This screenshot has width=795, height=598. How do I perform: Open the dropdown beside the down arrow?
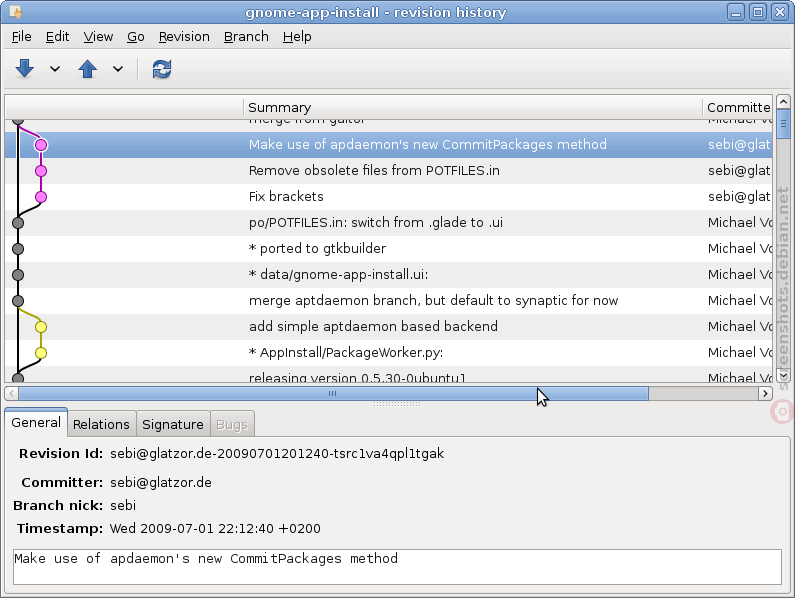tap(55, 68)
